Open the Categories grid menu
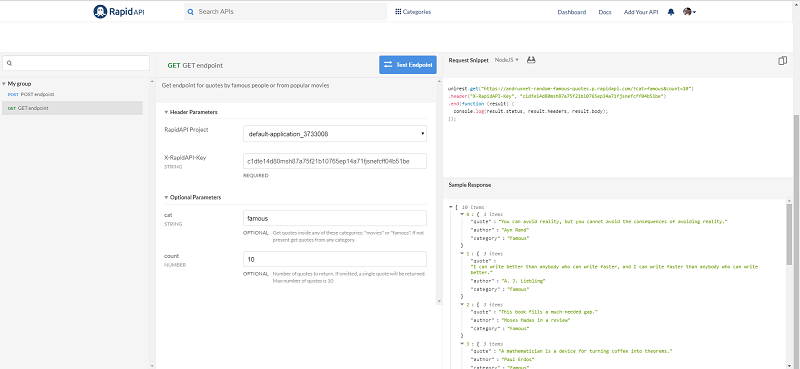The image size is (800, 369). [x=413, y=12]
